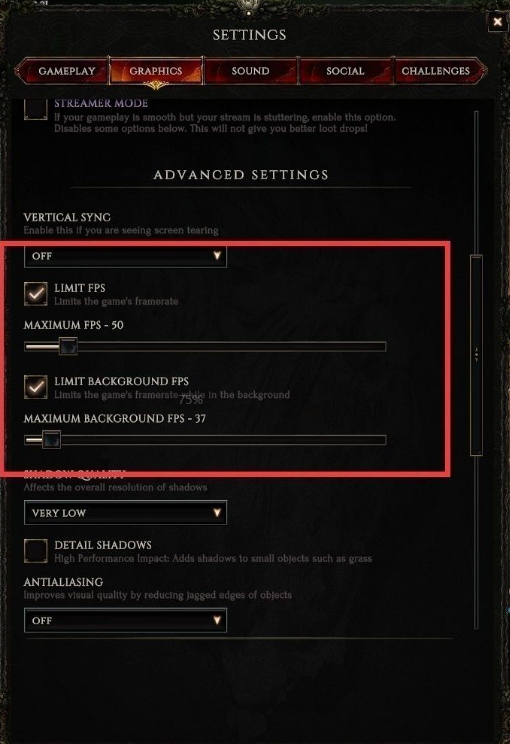
Task: Click the settings scrollbar thumb
Action: [476, 355]
